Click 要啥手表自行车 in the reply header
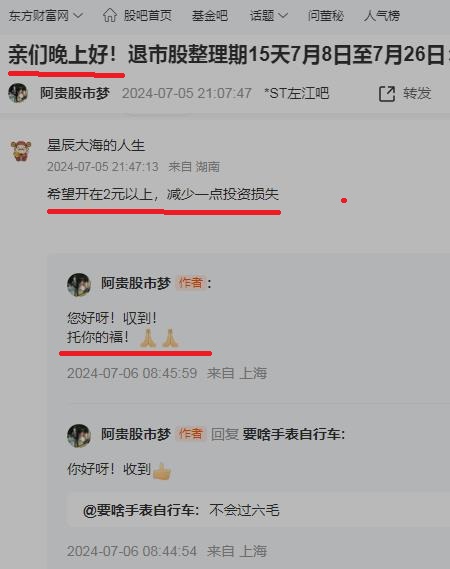The image size is (450, 569). coord(293,434)
